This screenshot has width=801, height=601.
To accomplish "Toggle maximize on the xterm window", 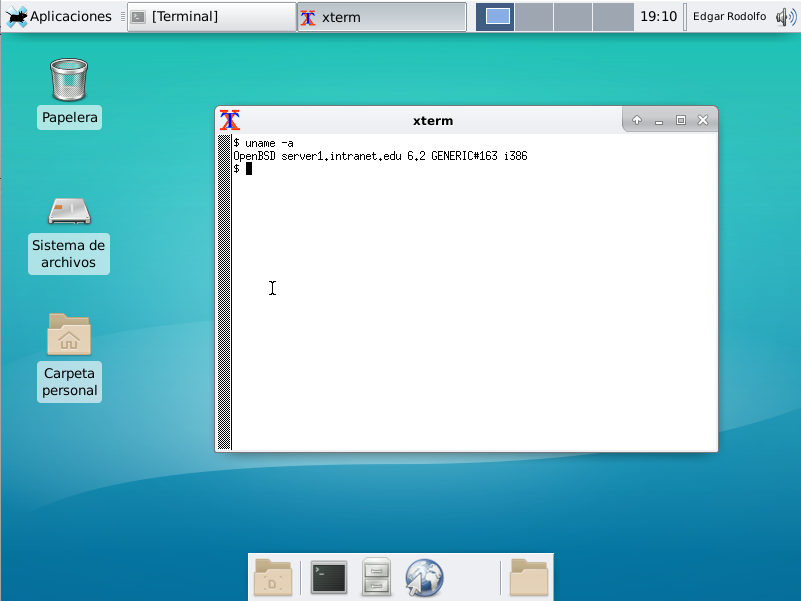I will 681,119.
